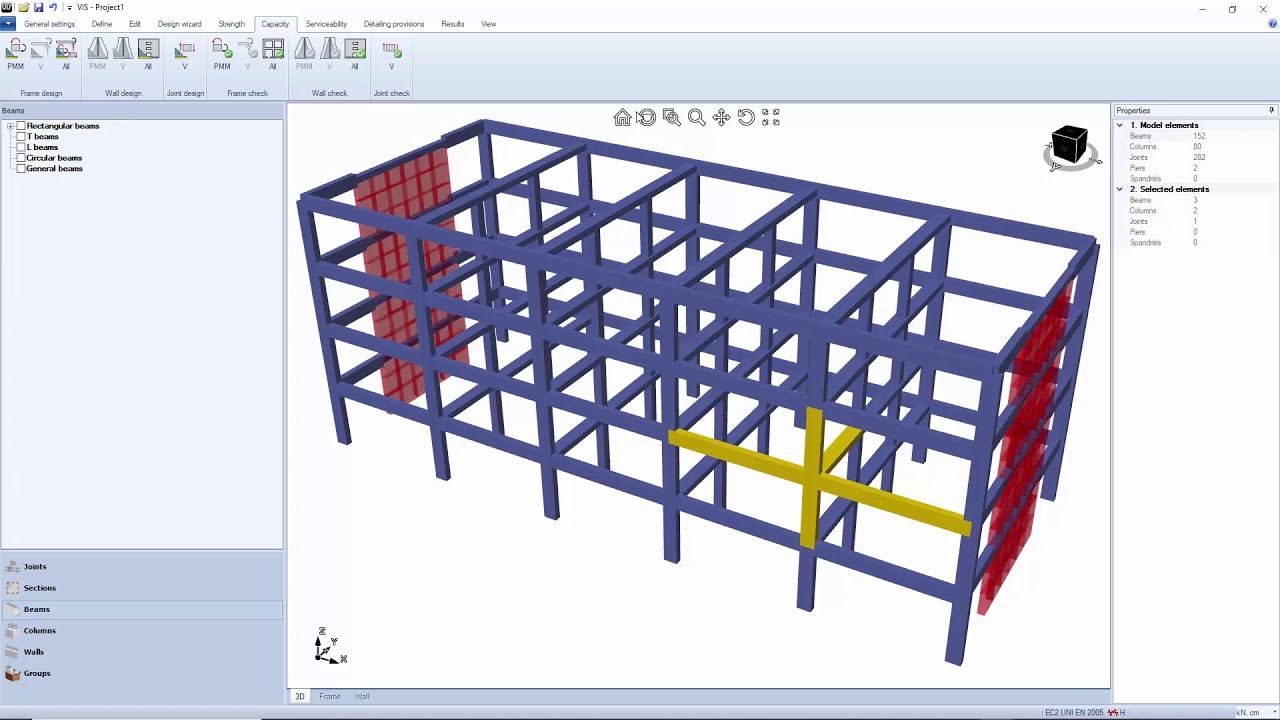Select the T beams tree item

(x=43, y=137)
